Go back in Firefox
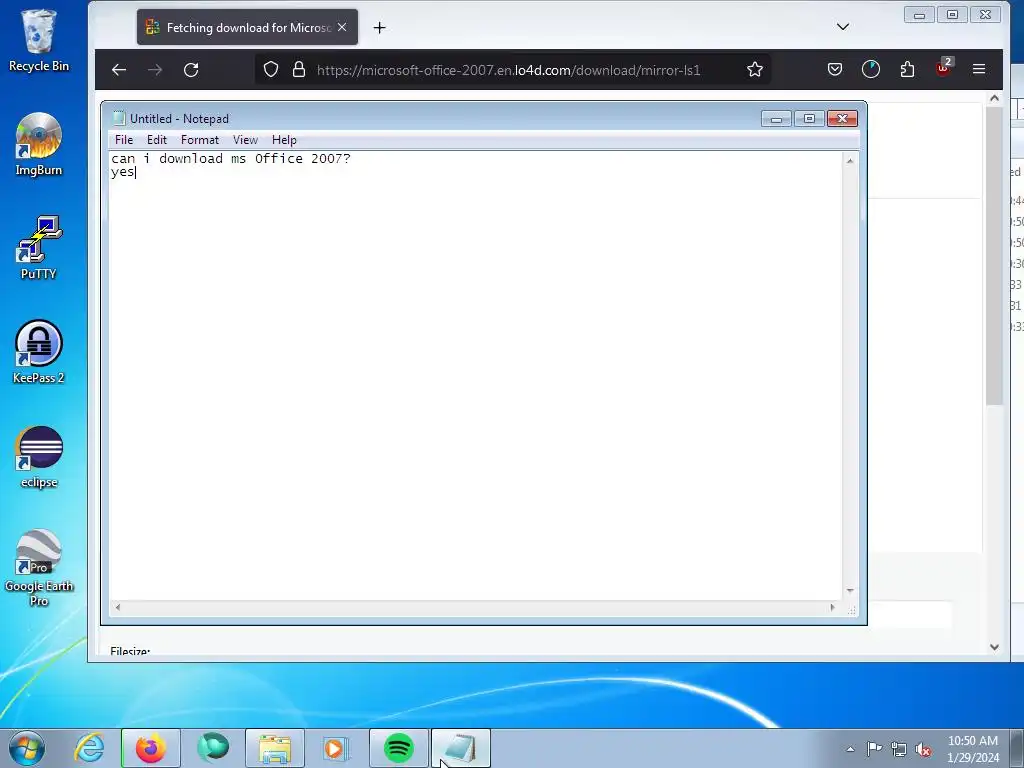Screen dimensions: 1024x768 tap(118, 69)
